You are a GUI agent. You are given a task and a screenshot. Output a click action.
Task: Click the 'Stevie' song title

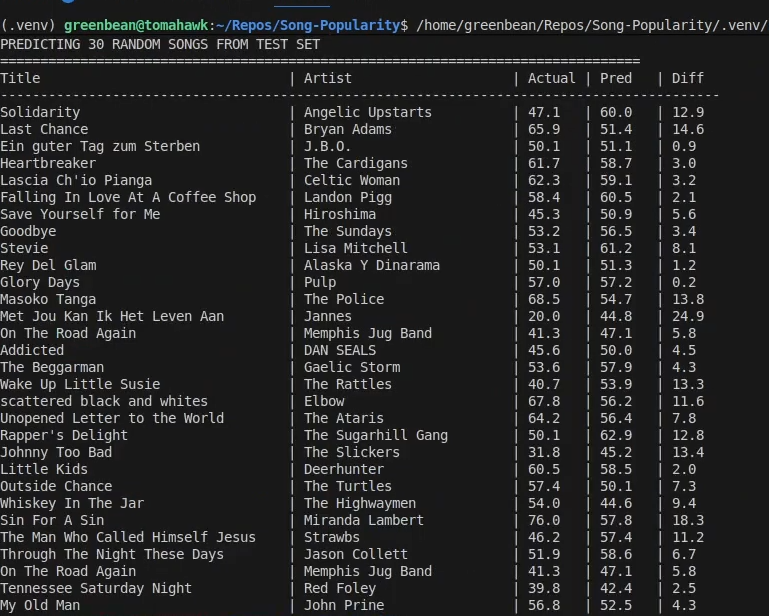(x=24, y=248)
